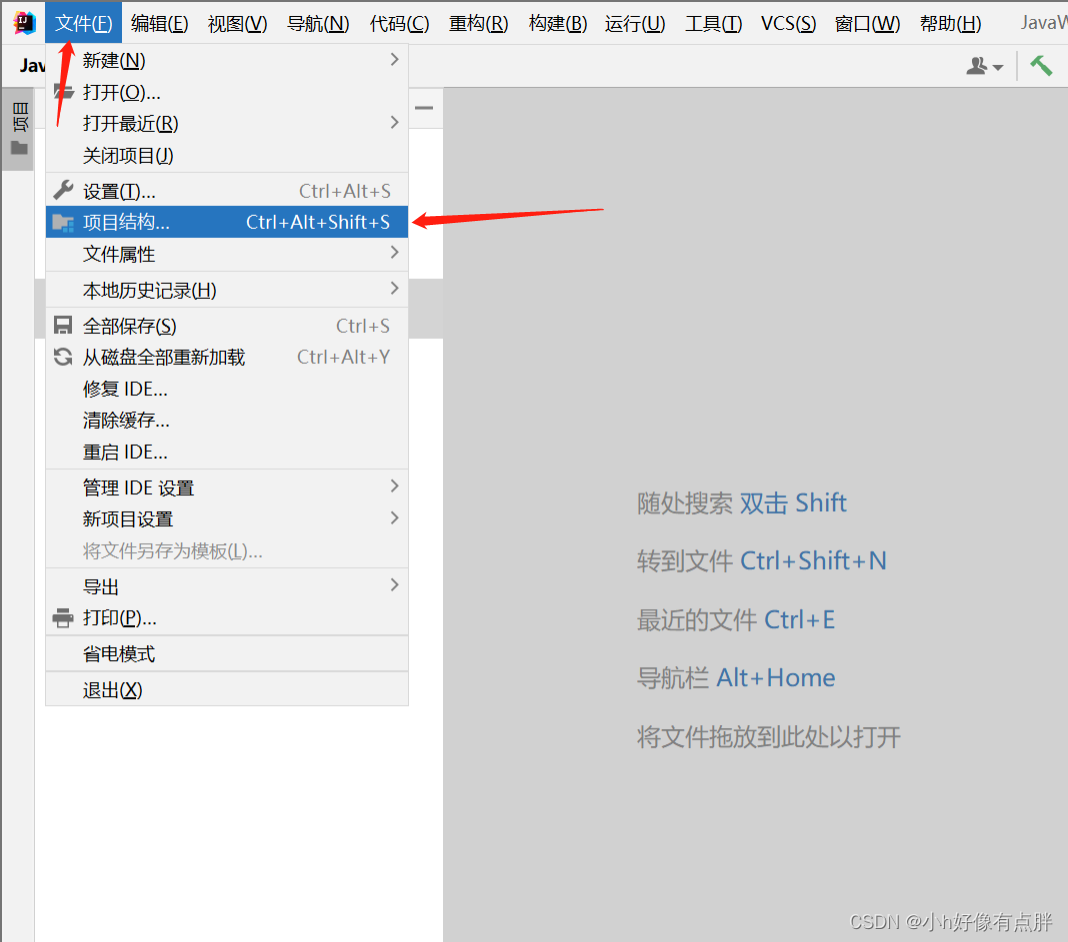The height and width of the screenshot is (942, 1068).
Task: Open the 代码(C) menu
Action: point(399,23)
